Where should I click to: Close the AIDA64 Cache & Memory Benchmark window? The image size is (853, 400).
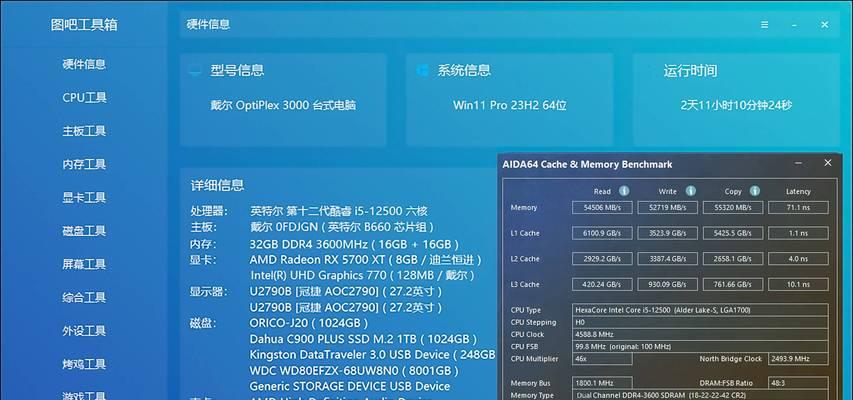tap(827, 163)
